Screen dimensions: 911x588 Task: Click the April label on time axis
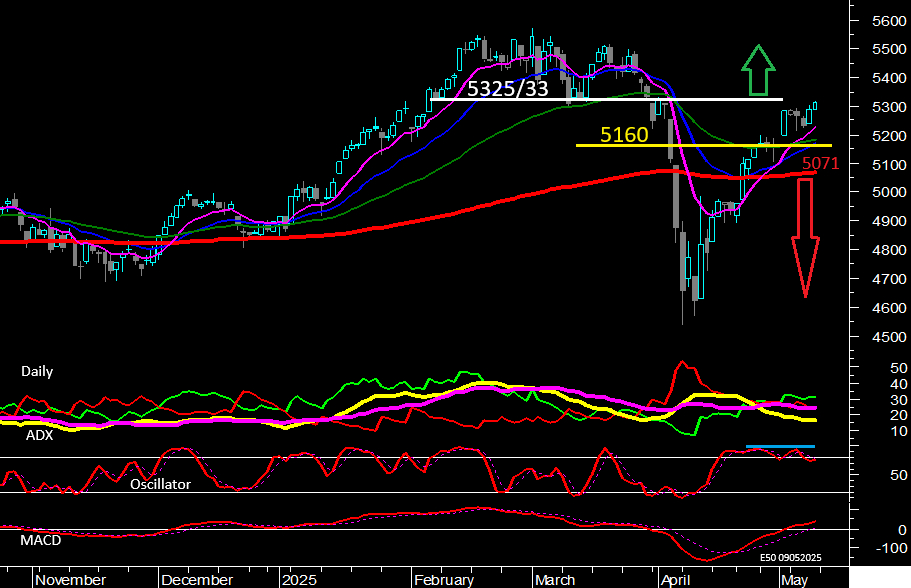coord(675,580)
